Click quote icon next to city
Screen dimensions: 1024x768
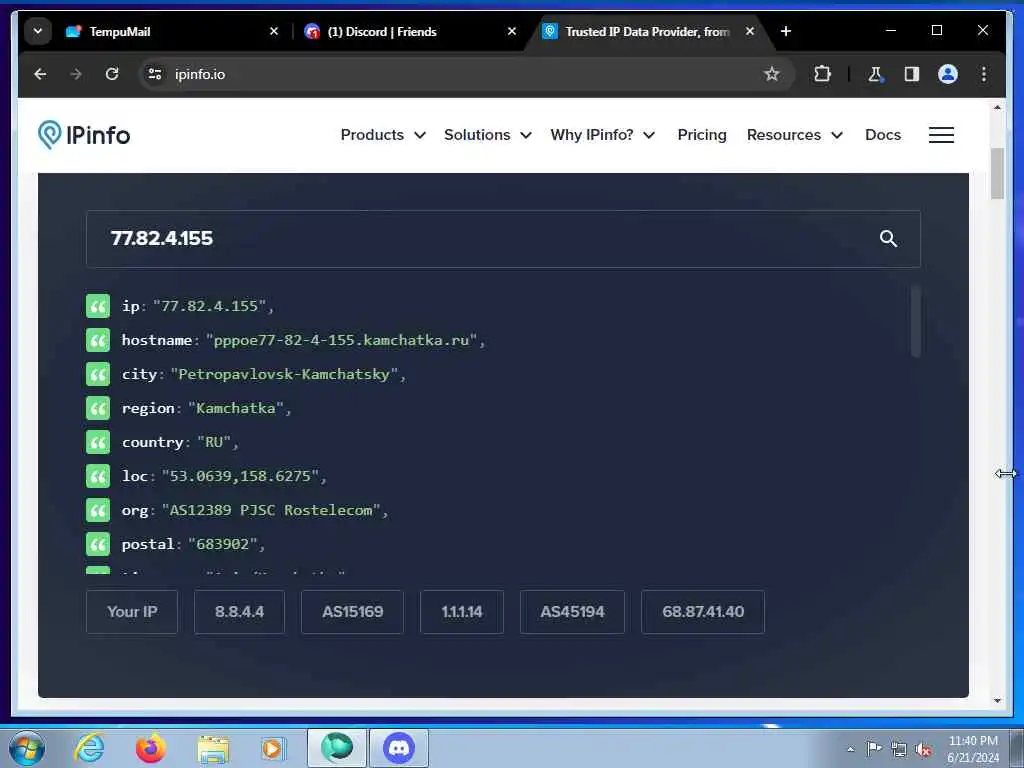tap(98, 374)
